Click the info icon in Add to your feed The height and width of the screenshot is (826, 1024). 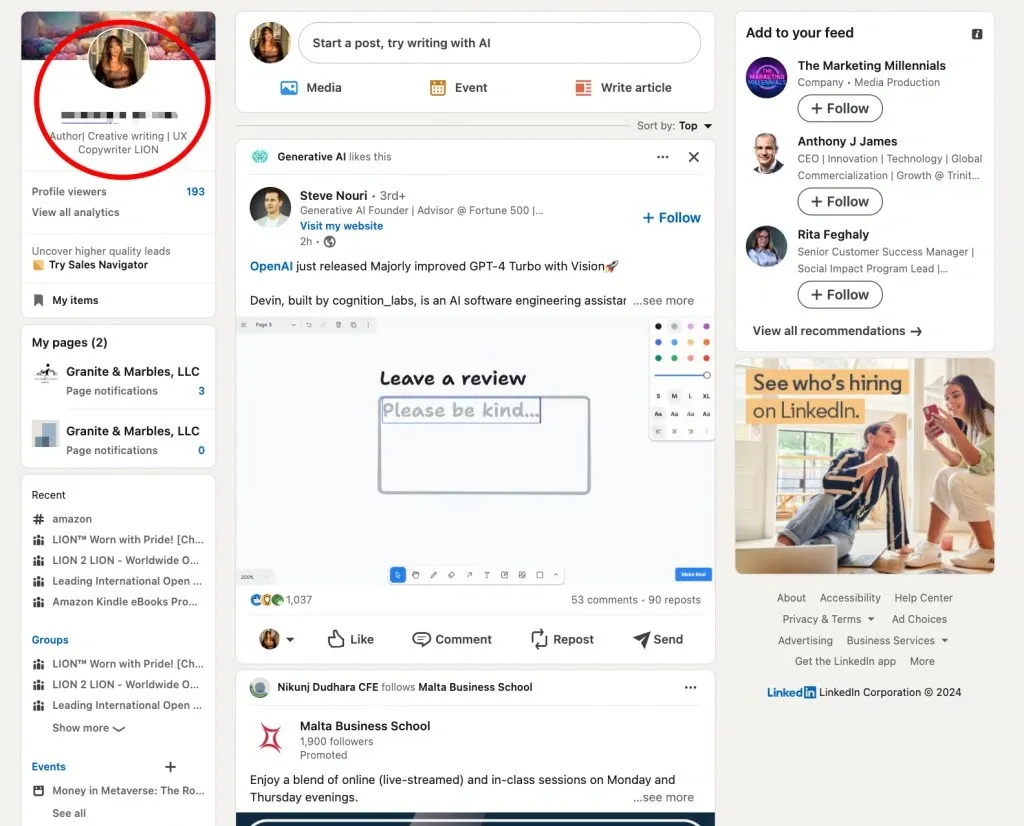977,34
